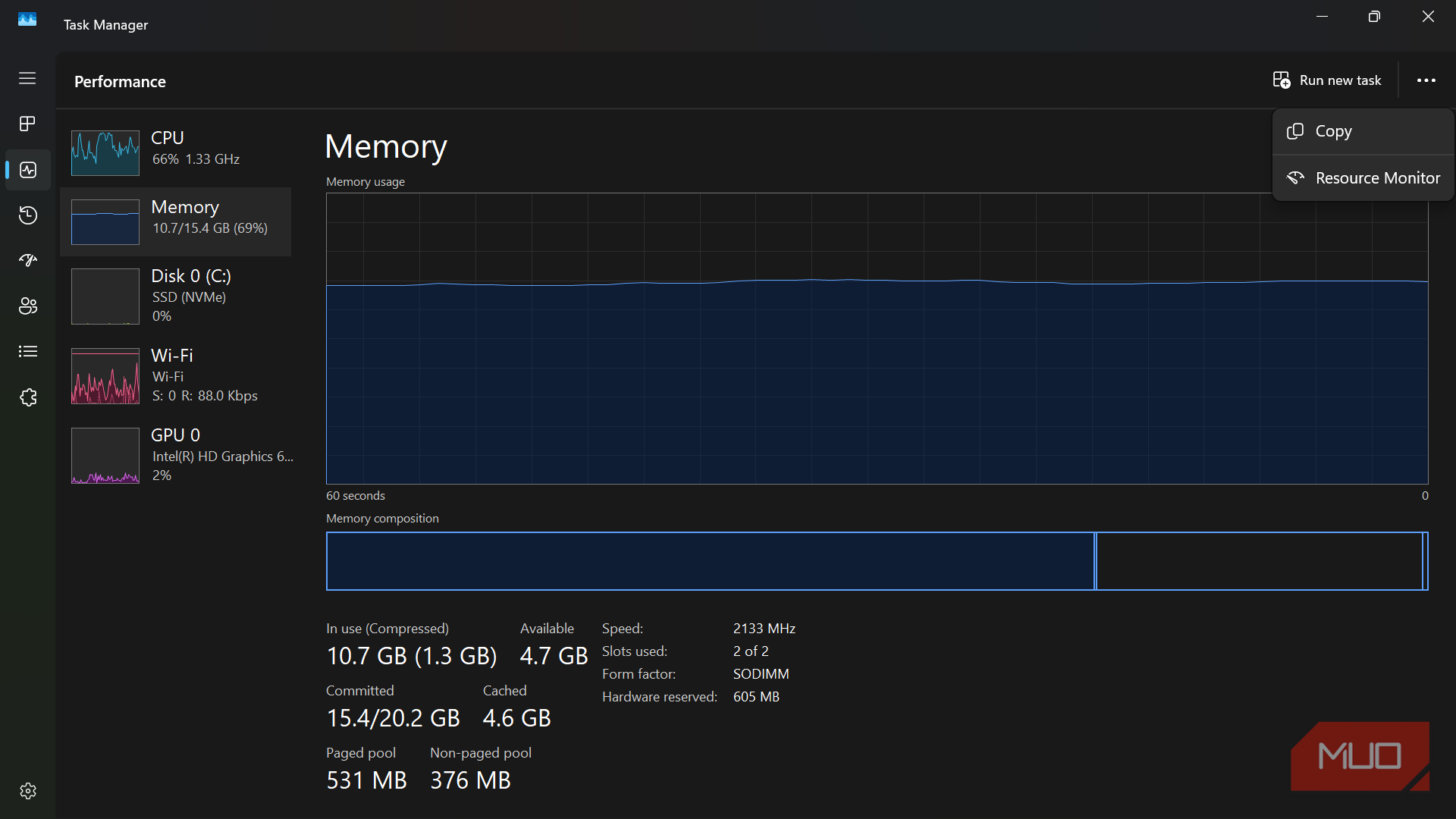Click the Run new task icon
This screenshot has width=1456, height=819.
tap(1282, 80)
